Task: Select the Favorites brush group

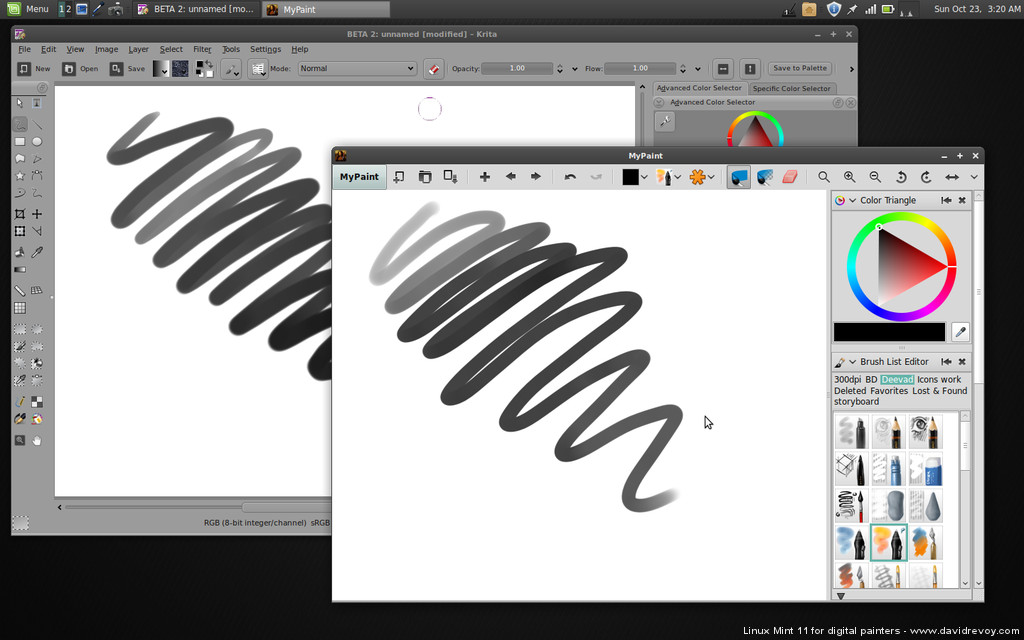Action: click(x=888, y=391)
